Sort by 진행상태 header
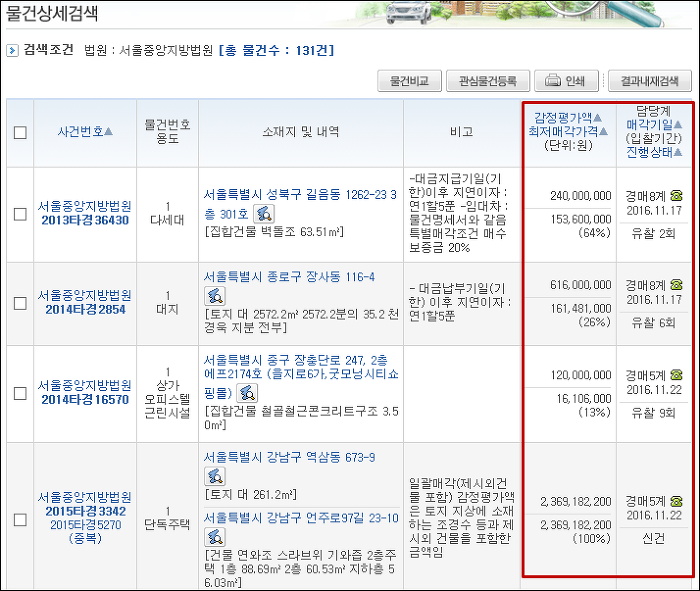This screenshot has height=591, width=700. (x=654, y=152)
